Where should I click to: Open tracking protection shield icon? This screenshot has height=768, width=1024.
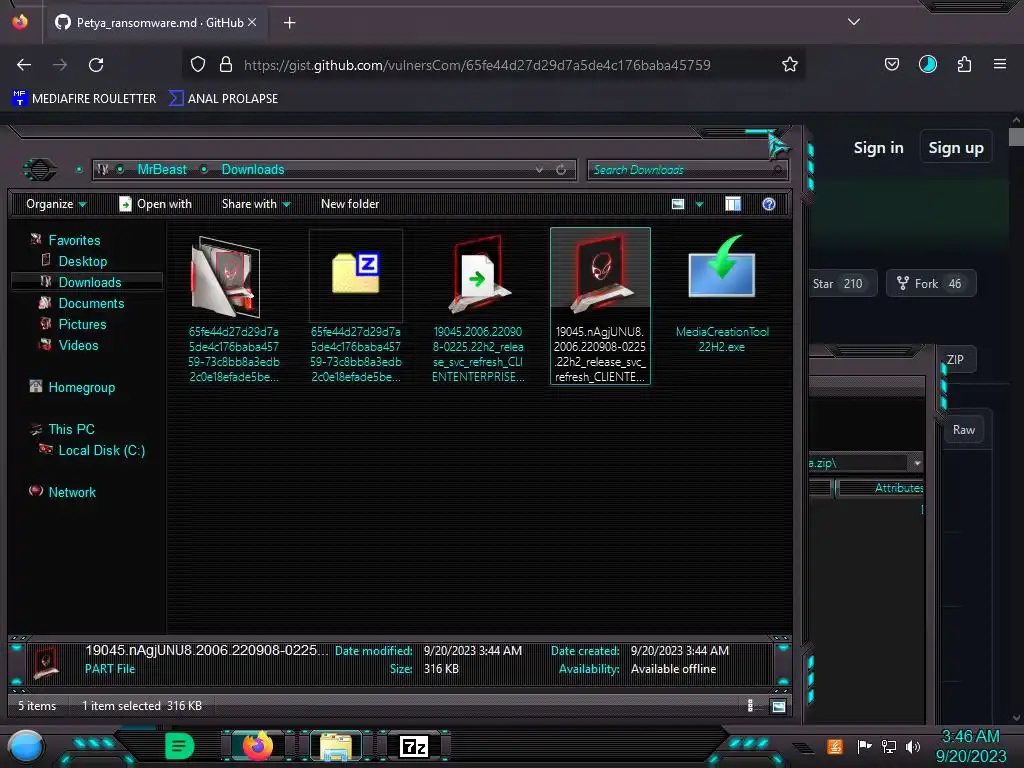198,65
